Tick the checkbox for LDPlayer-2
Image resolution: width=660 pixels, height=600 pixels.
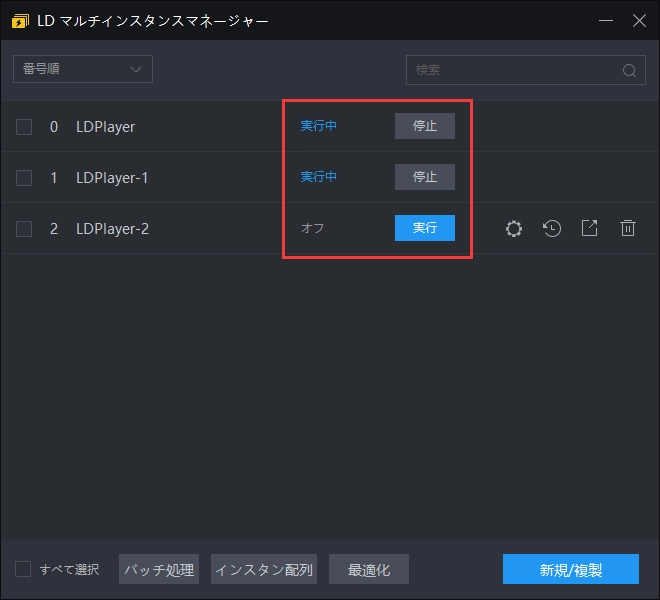coord(24,229)
